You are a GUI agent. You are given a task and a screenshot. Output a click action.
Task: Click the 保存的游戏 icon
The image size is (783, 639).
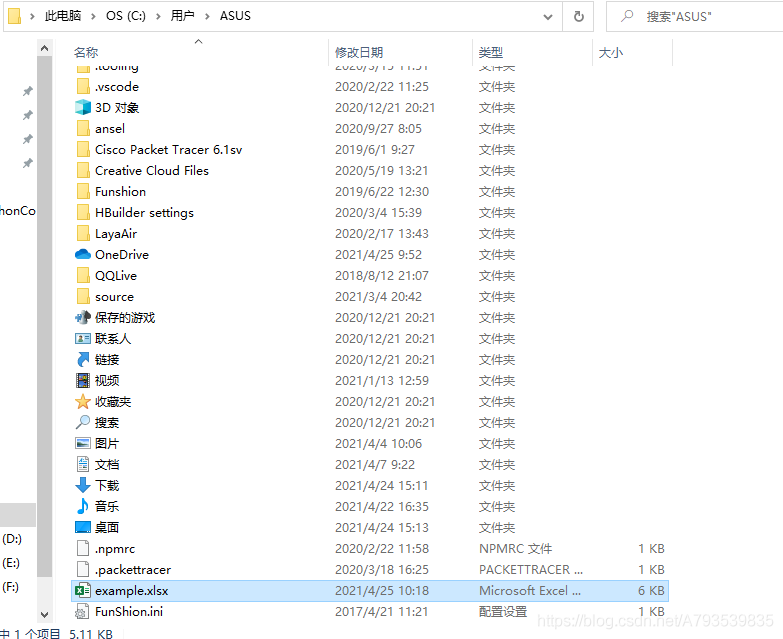coord(82,318)
